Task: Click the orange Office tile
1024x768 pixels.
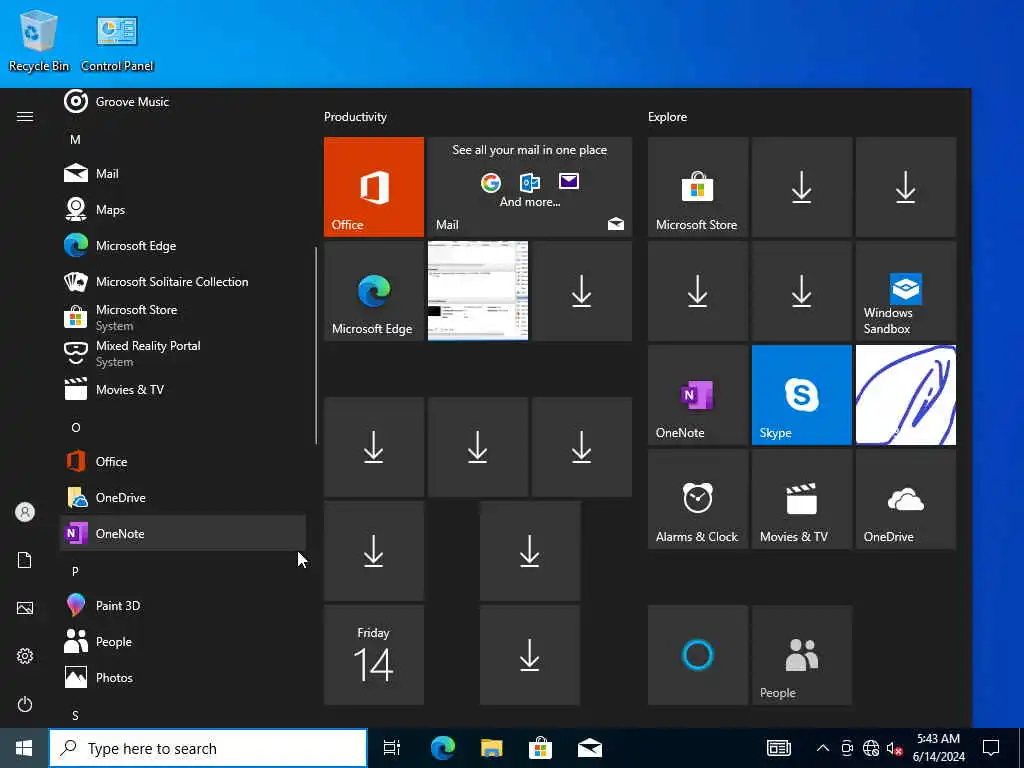Action: coord(374,187)
